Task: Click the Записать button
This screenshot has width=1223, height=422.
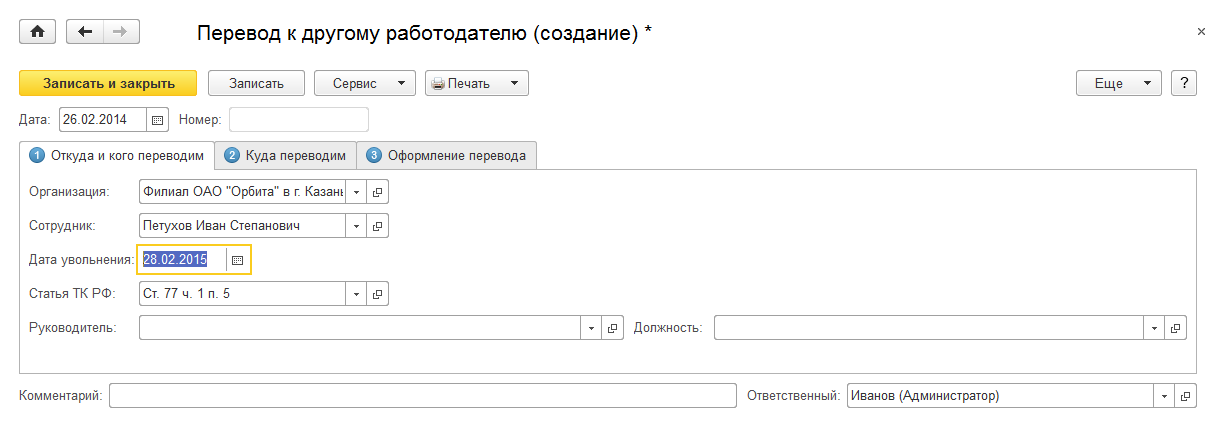Action: pos(256,84)
